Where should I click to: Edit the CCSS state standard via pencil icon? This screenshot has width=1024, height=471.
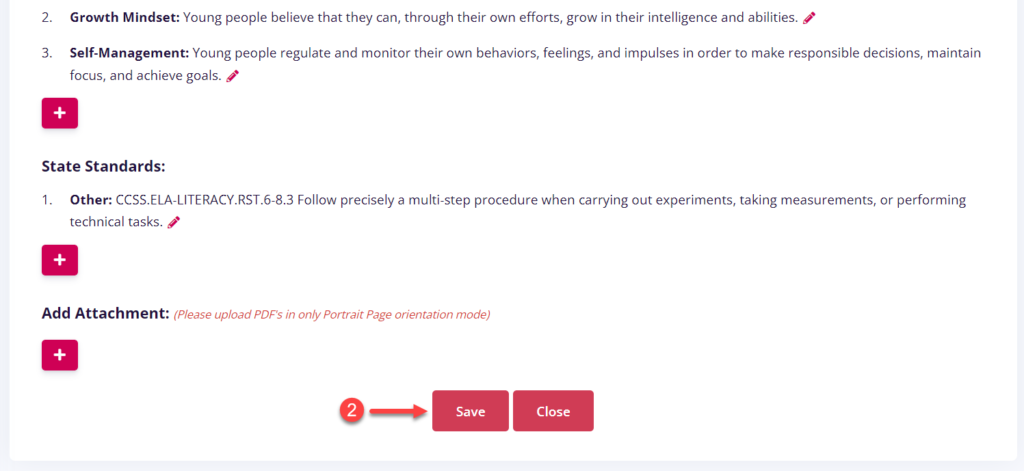tap(174, 222)
